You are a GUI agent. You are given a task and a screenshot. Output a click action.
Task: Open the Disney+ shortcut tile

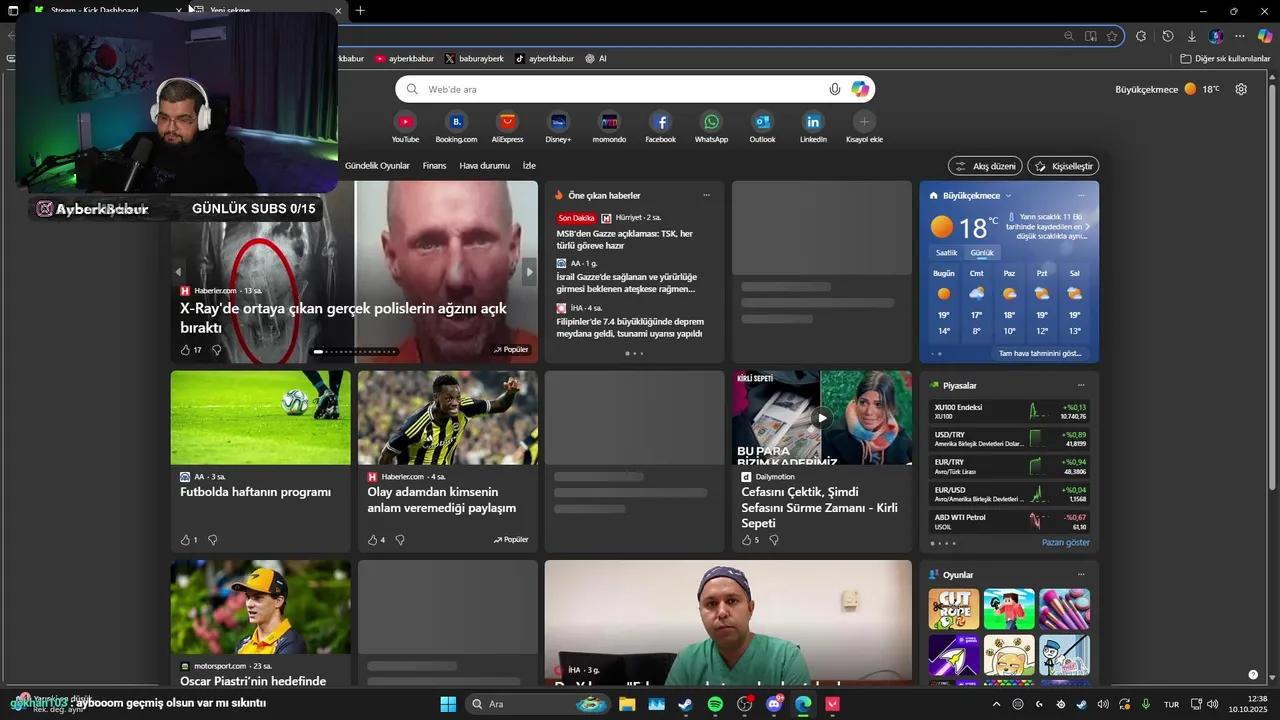(x=558, y=121)
